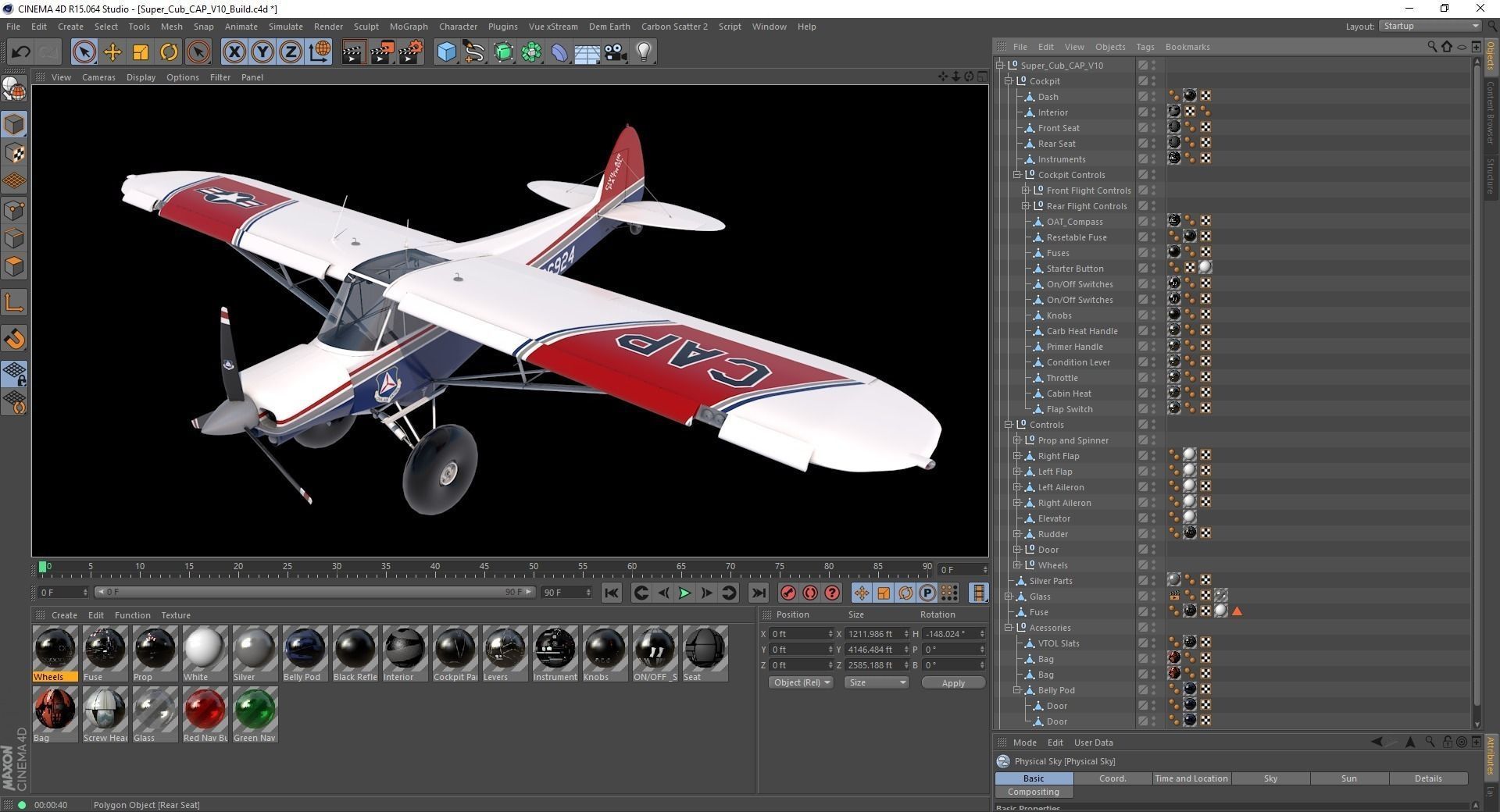
Task: Click the coordinate system icon
Action: pyautogui.click(x=320, y=52)
